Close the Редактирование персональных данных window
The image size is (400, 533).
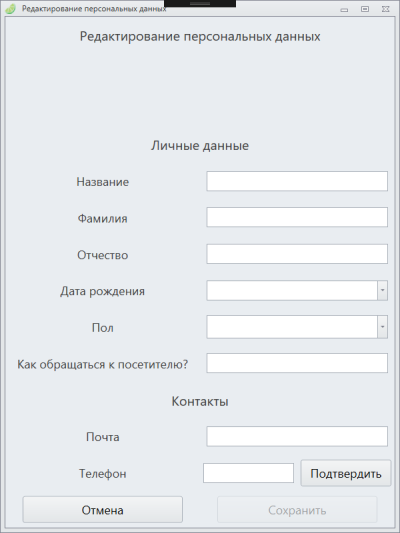tap(385, 9)
